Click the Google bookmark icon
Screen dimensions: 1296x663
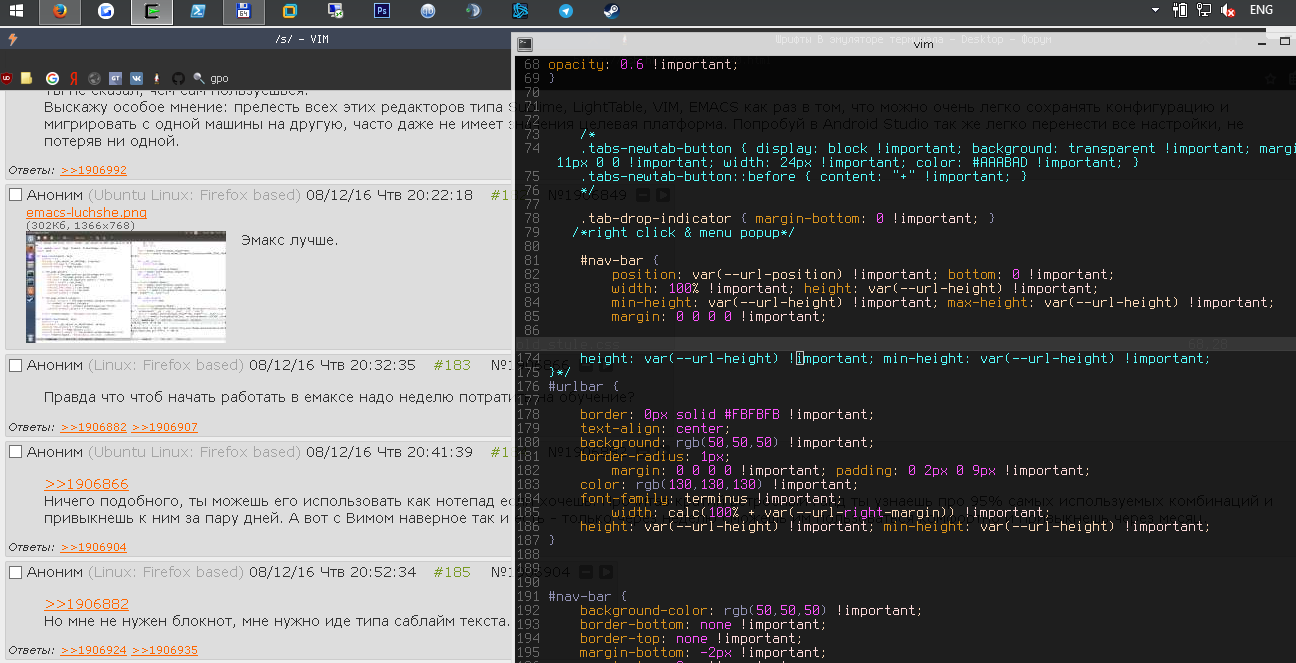pyautogui.click(x=52, y=78)
